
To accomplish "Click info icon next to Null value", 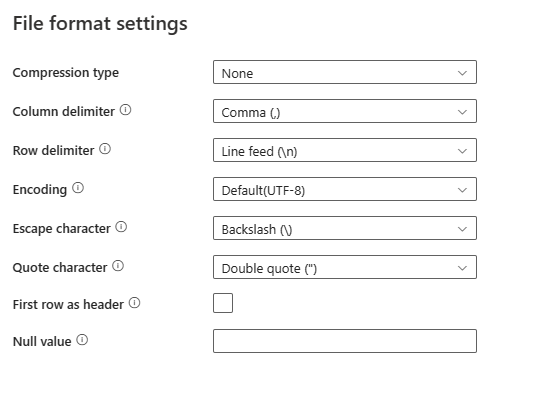I will click(x=82, y=340).
